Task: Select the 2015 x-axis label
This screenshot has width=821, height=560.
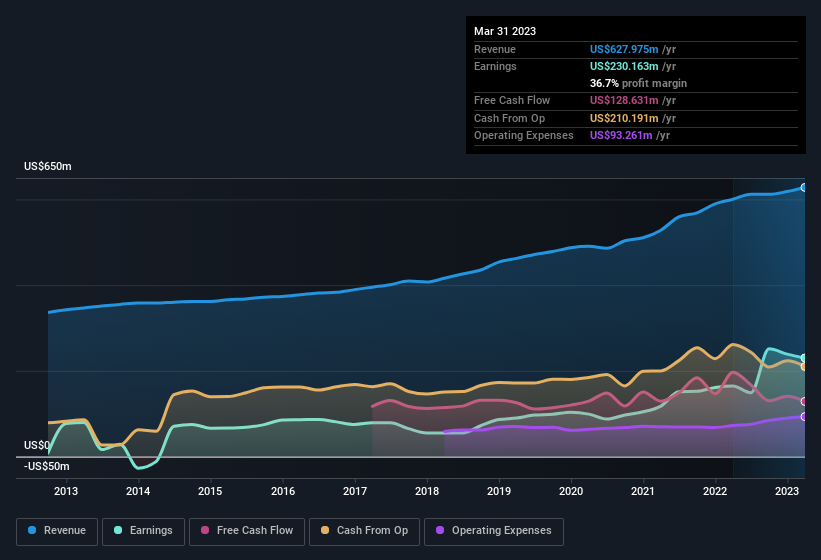Action: click(210, 491)
